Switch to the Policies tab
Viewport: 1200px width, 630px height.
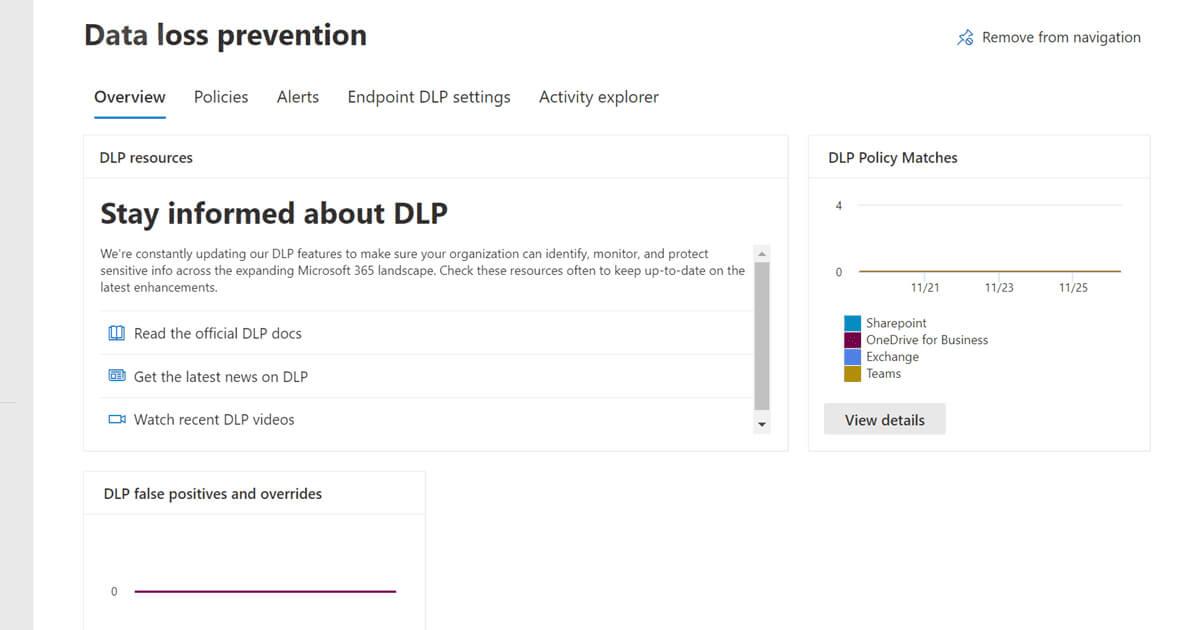[x=221, y=97]
